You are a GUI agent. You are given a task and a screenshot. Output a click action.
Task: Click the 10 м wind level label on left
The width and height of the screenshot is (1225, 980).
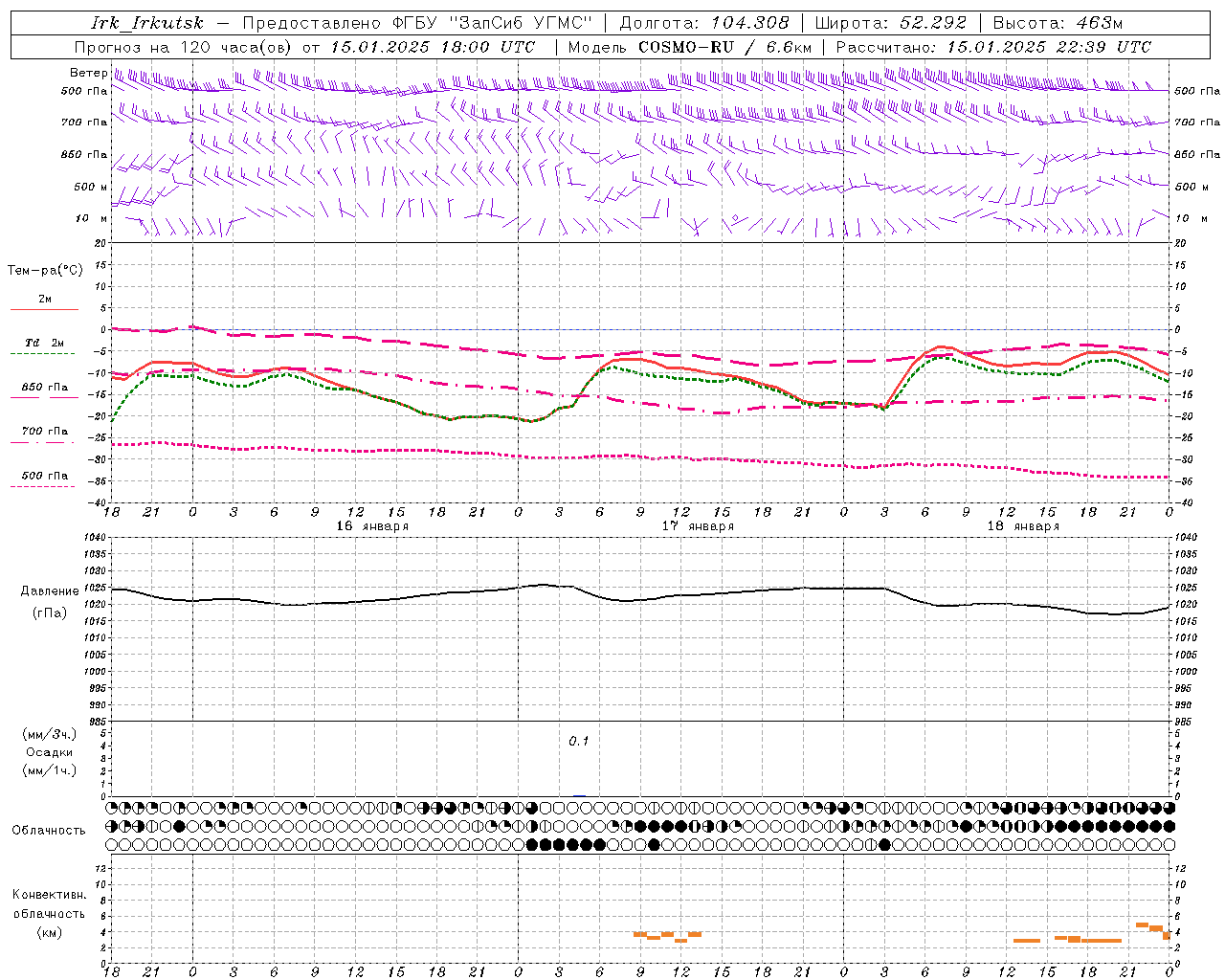coord(92,218)
